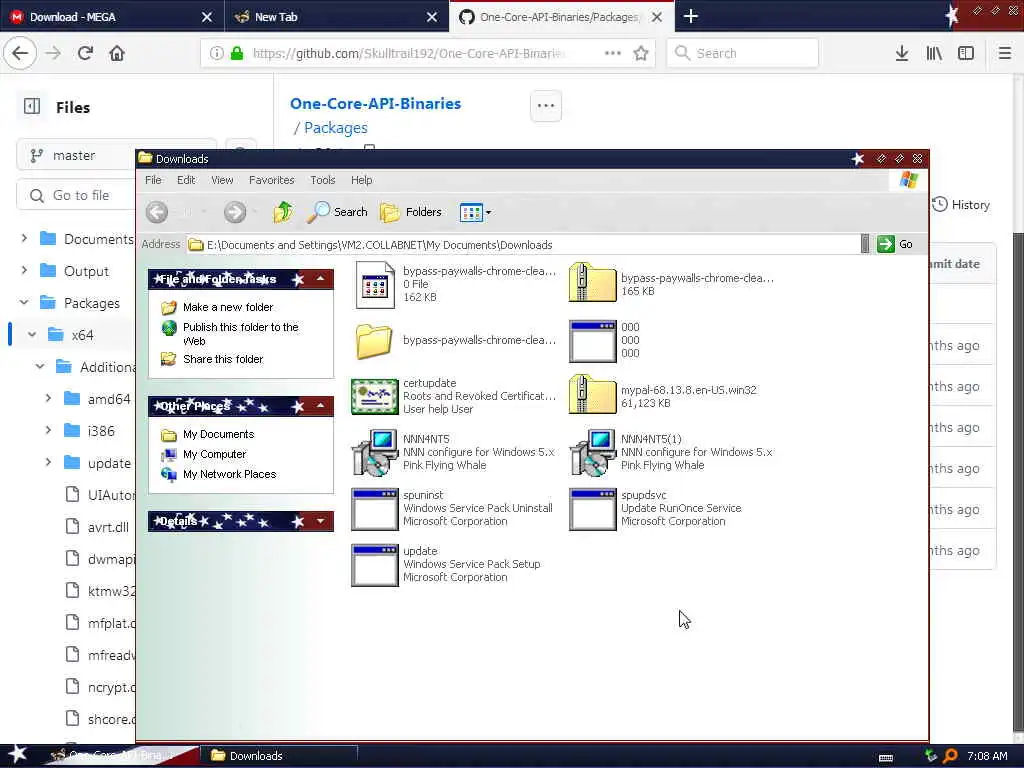Click Share this folder link

(223, 359)
